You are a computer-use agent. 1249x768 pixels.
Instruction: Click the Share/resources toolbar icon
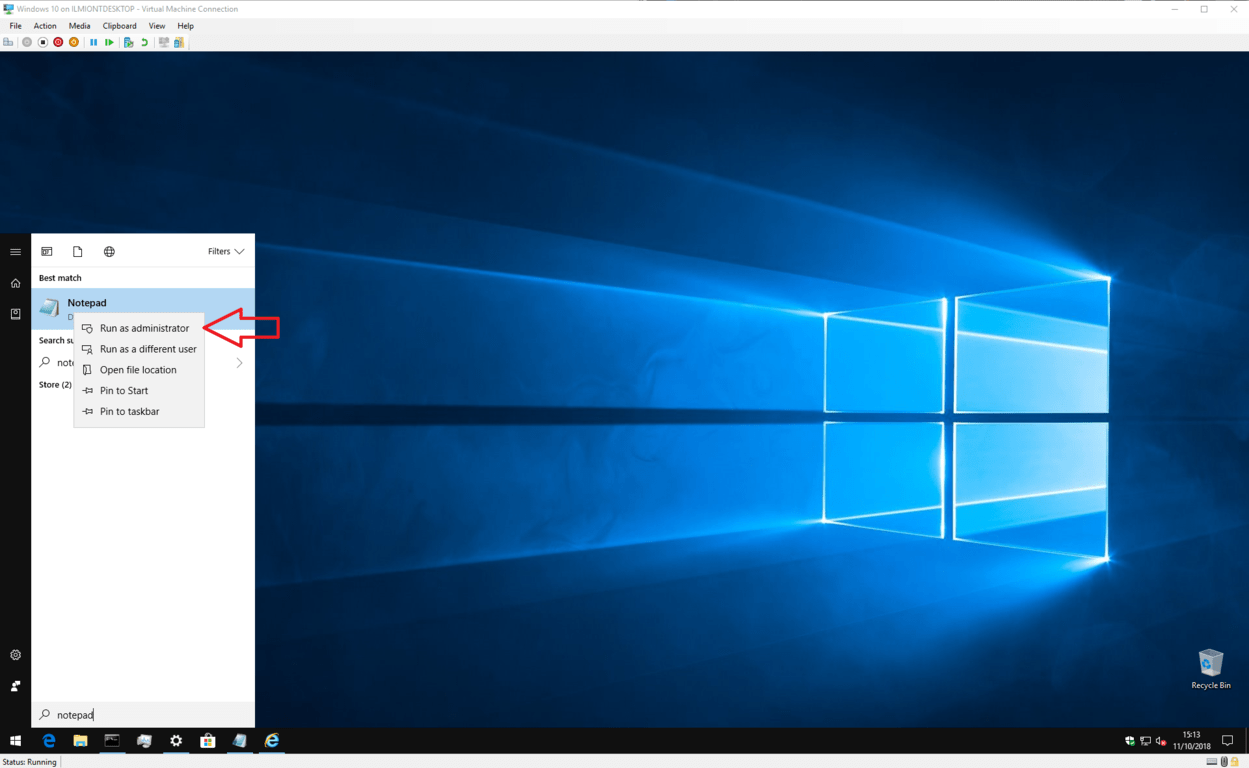(179, 42)
